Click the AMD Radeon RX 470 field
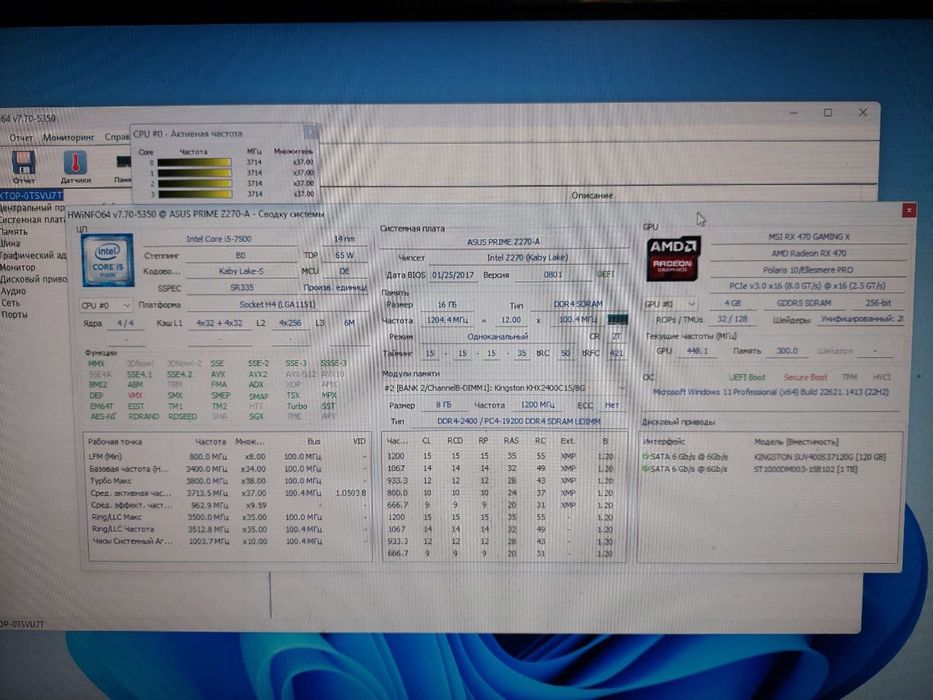 [x=808, y=254]
